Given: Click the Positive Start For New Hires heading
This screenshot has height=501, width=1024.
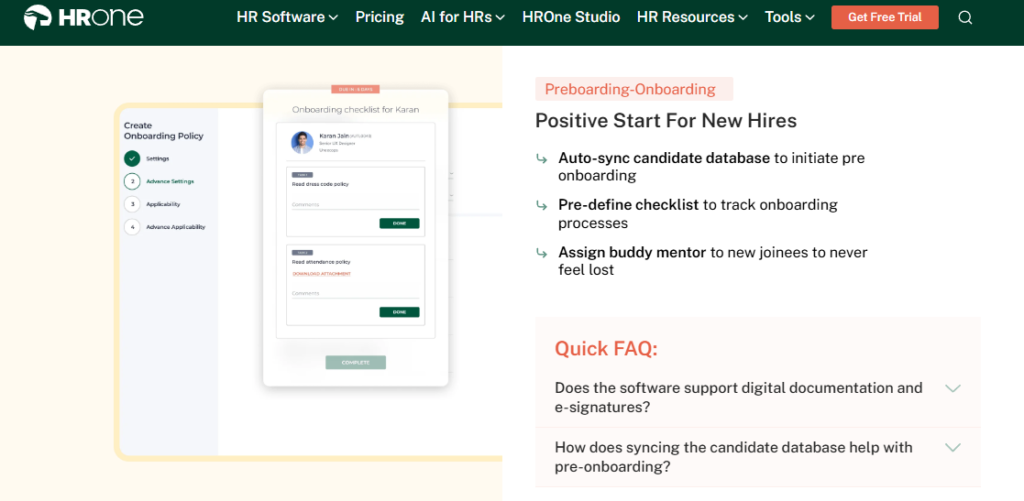Looking at the screenshot, I should (x=665, y=121).
